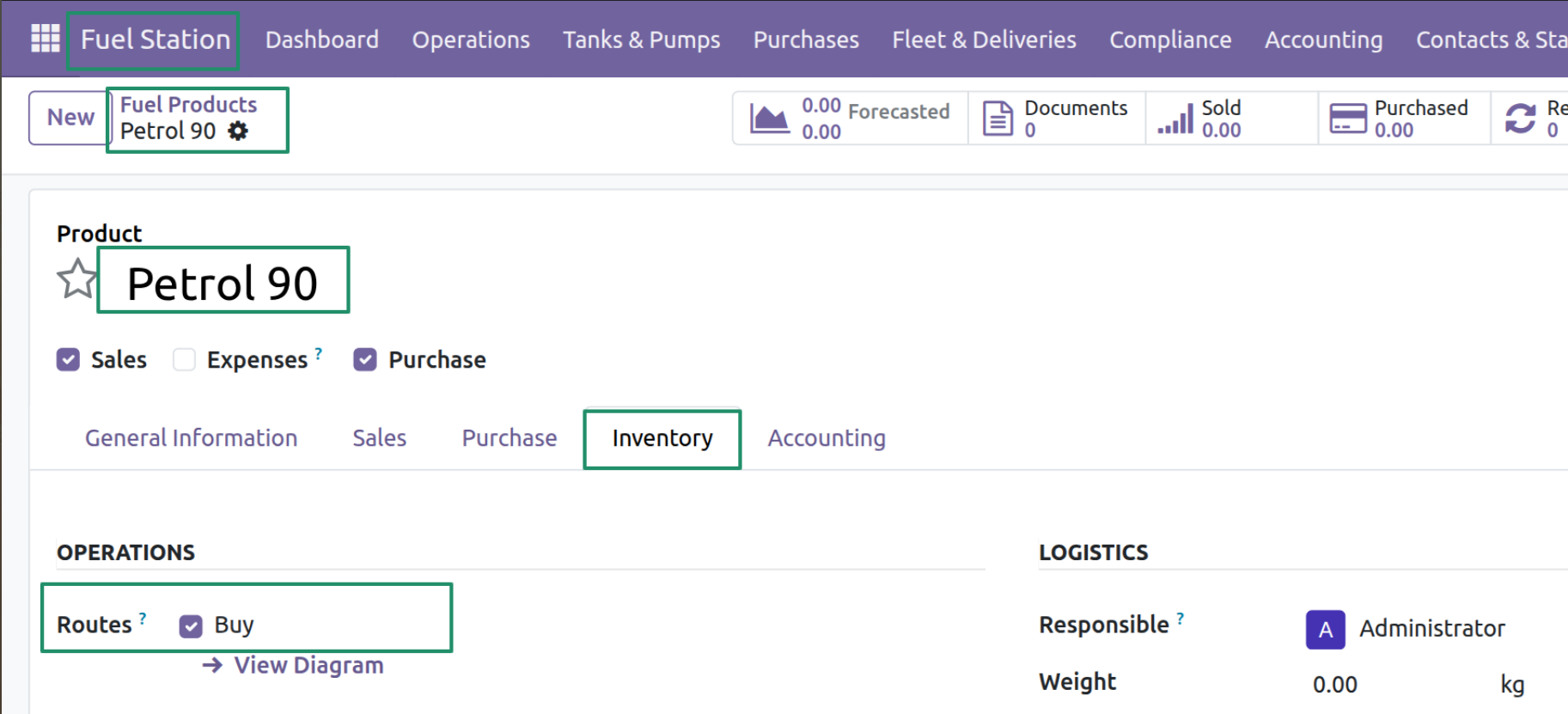
Task: Open the Routes help tooltip question mark
Action: (143, 618)
